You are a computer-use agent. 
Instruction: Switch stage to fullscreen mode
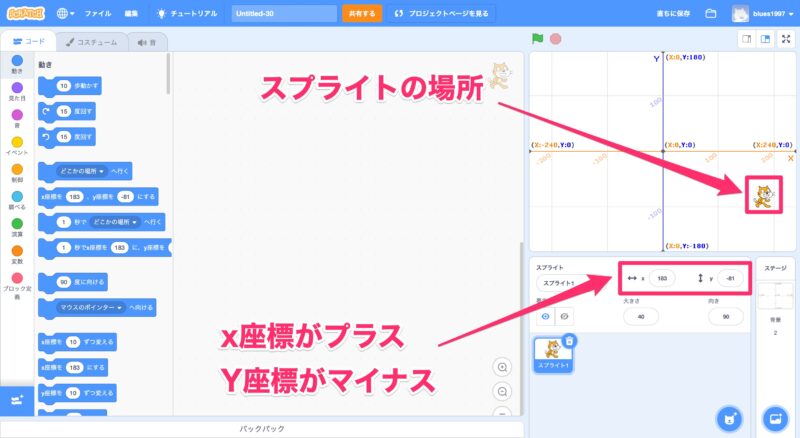(787, 39)
